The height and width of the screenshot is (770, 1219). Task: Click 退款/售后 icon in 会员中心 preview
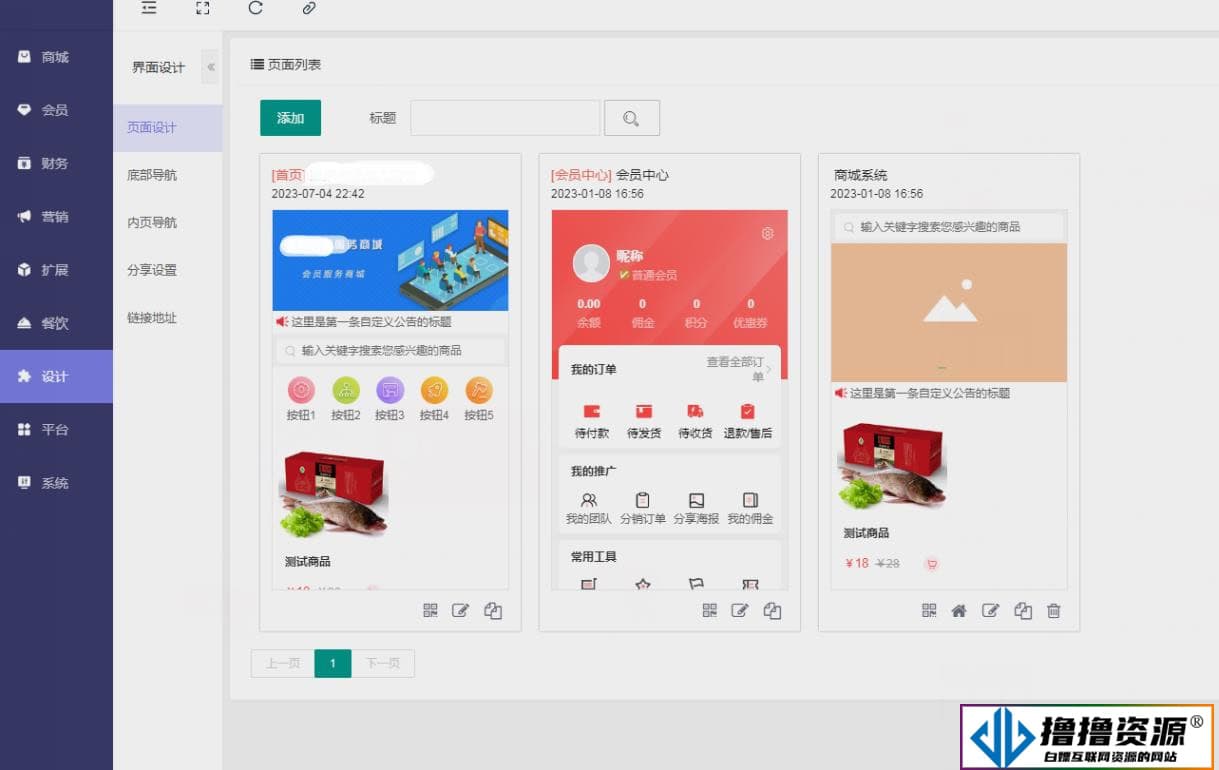point(747,411)
